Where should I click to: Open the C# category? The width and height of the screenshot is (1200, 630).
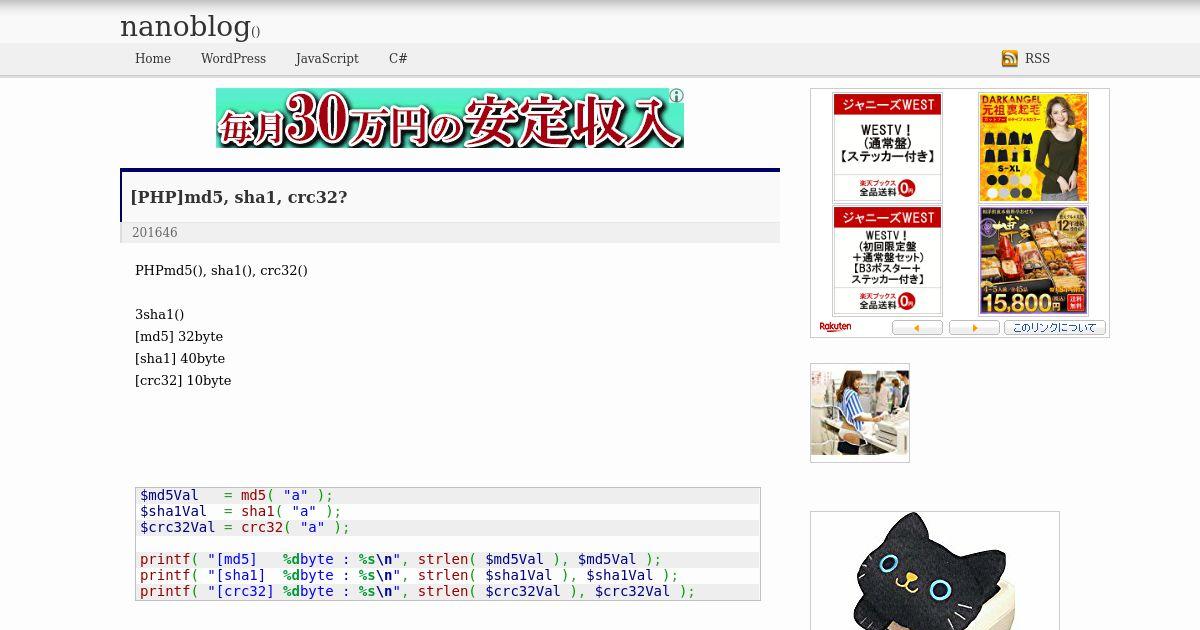click(x=398, y=59)
